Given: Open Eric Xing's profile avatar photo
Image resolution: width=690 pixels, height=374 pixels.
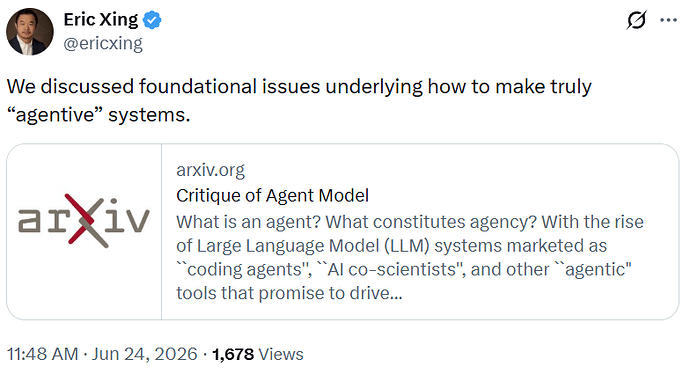Looking at the screenshot, I should (x=30, y=32).
